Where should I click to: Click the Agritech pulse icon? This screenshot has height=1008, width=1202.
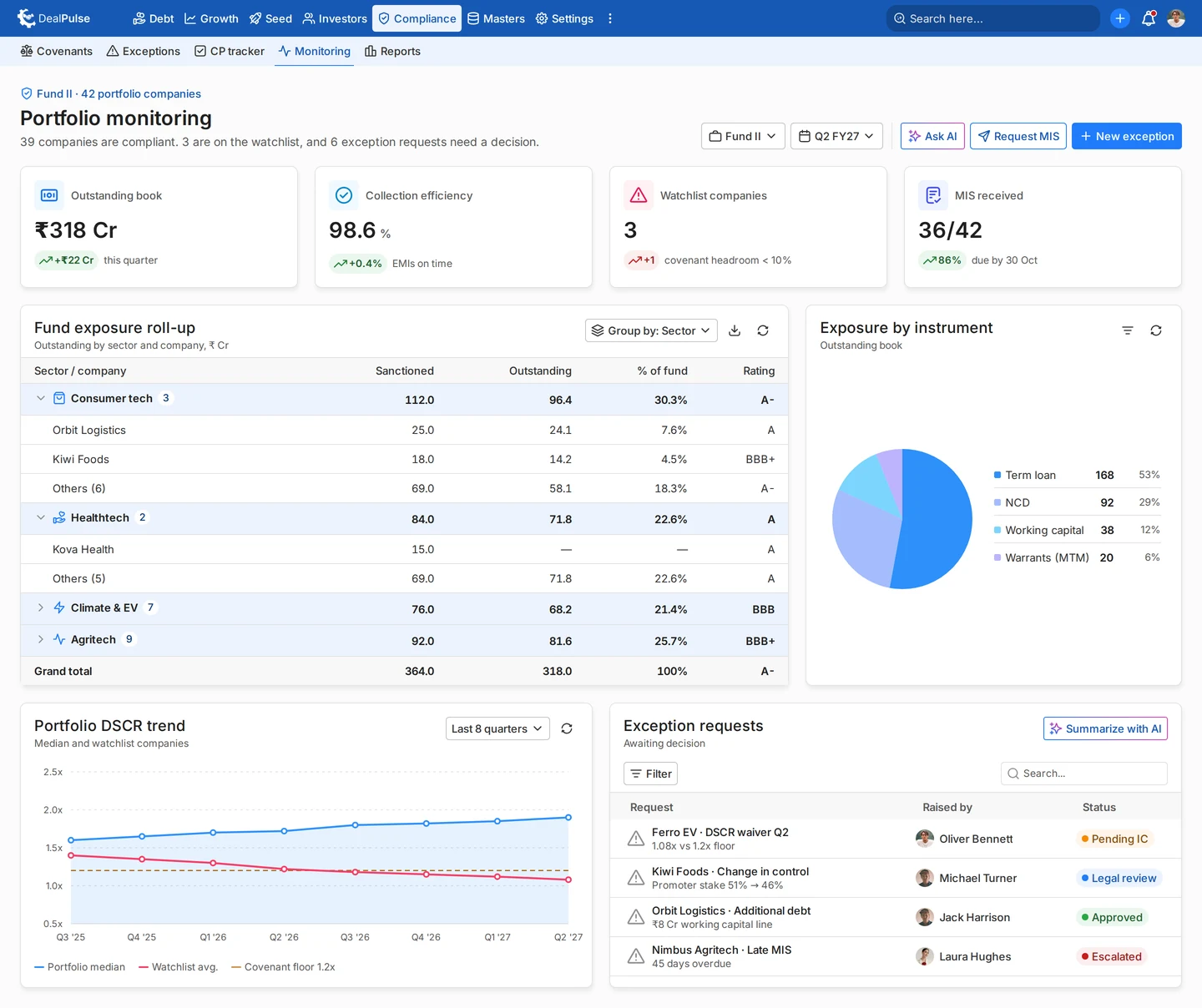pos(59,639)
